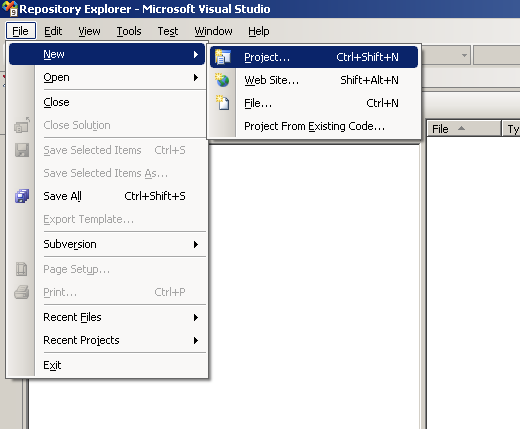520x429 pixels.
Task: Select Save All in the File menu
Action: click(107, 196)
